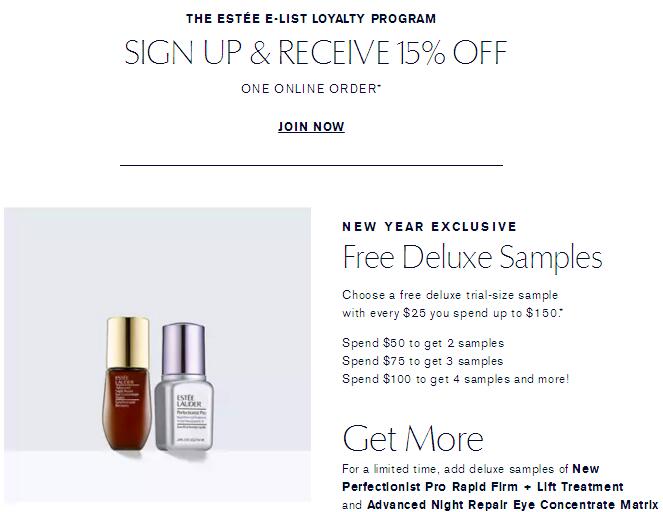Click the gold cap of the brown bottle
Image resolution: width=663 pixels, height=512 pixels.
(128, 342)
